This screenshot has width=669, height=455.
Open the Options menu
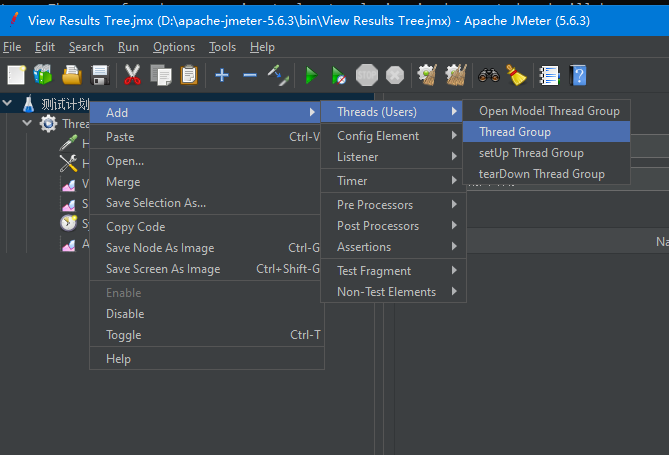tap(174, 47)
